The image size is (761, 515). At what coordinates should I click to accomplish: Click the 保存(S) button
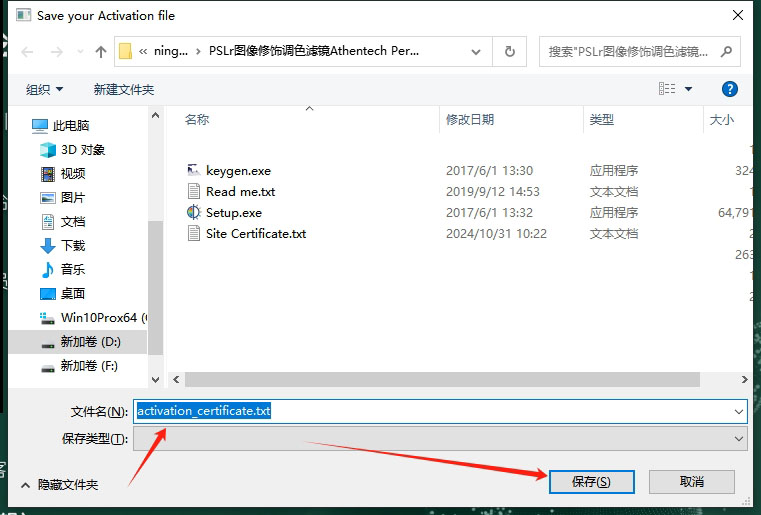click(591, 482)
